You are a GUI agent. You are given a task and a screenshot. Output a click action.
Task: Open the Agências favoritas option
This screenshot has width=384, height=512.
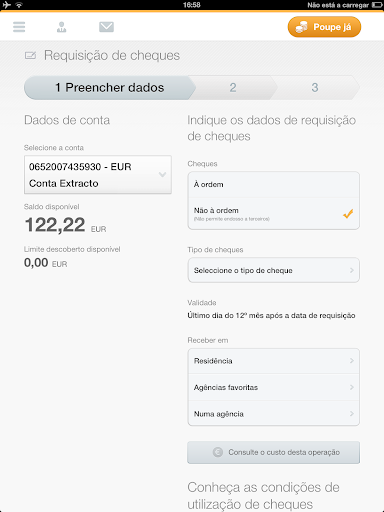tap(273, 387)
